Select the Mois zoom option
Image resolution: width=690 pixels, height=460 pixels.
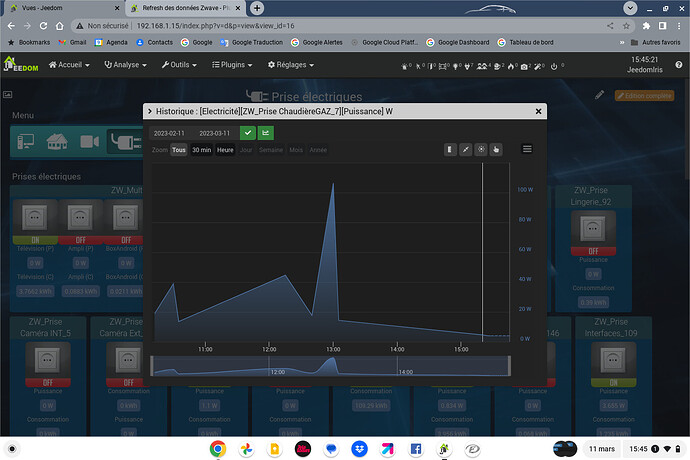click(296, 150)
